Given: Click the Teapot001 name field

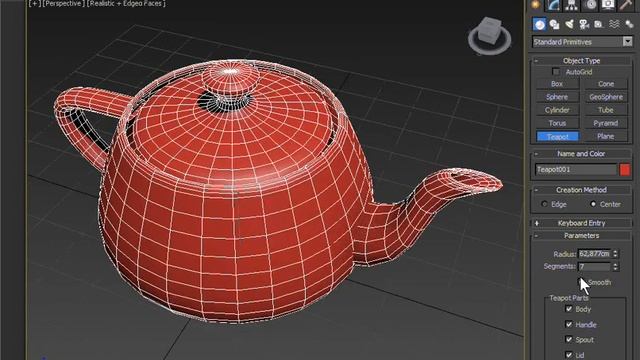Looking at the screenshot, I should point(576,169).
